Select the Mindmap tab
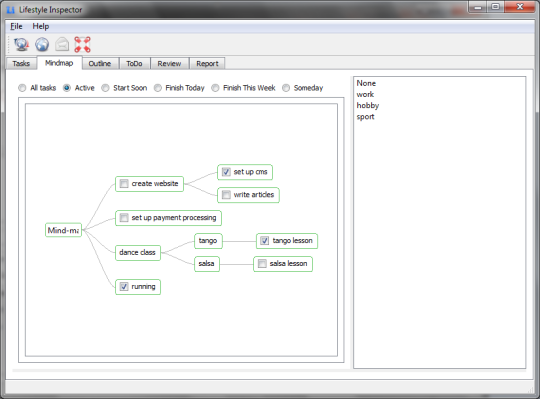 [x=59, y=63]
